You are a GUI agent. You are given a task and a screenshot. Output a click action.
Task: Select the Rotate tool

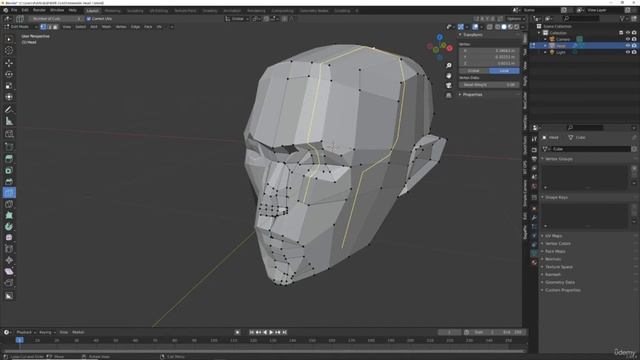pyautogui.click(x=9, y=74)
